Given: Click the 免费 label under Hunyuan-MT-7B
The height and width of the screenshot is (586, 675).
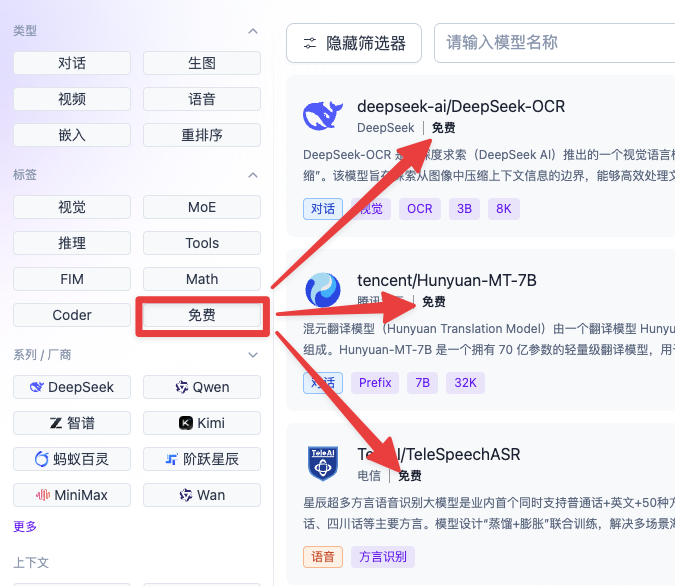Looking at the screenshot, I should (x=433, y=302).
